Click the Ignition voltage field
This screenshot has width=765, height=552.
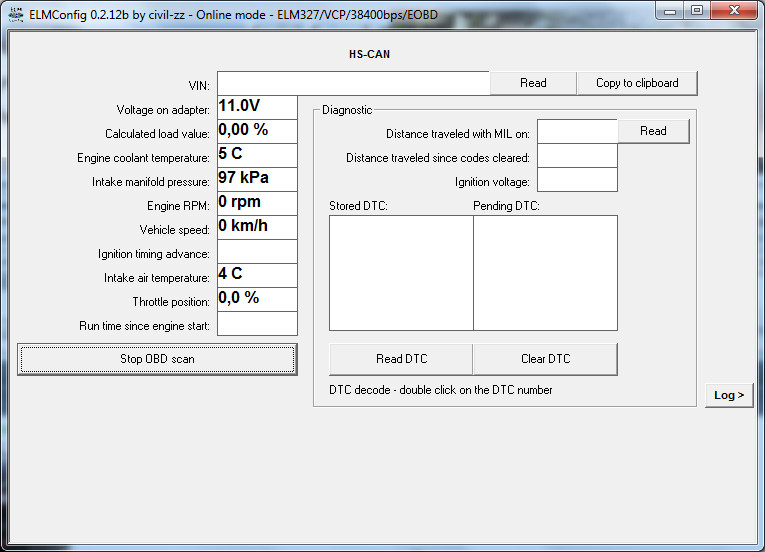click(x=577, y=180)
